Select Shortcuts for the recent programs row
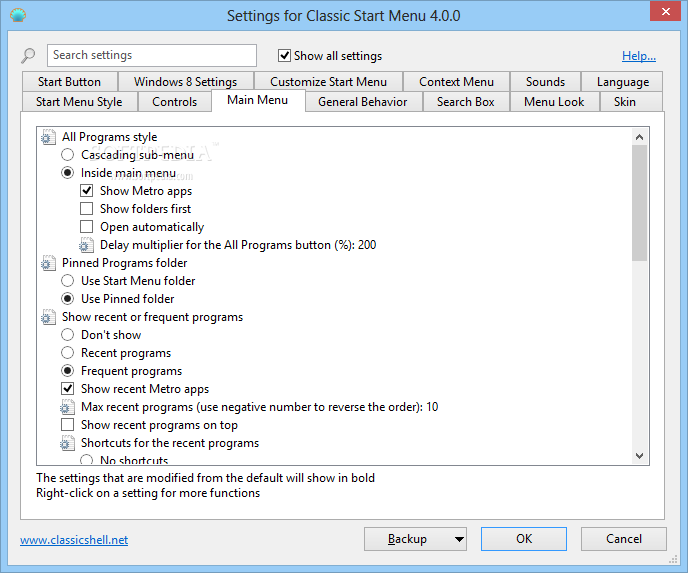The image size is (688, 573). [x=170, y=443]
